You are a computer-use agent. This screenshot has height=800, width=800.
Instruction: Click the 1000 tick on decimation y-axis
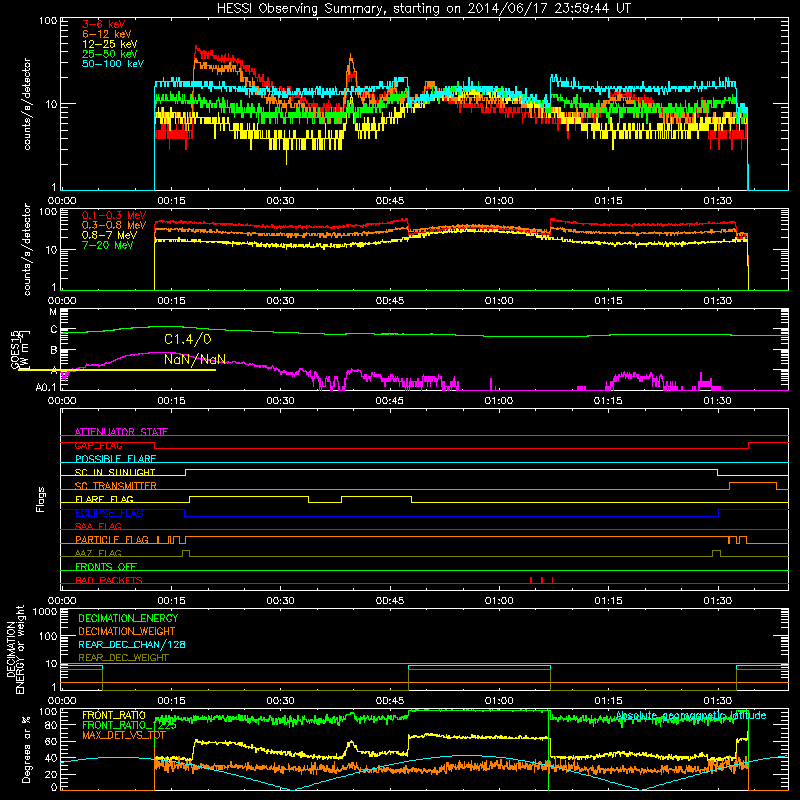coord(45,611)
